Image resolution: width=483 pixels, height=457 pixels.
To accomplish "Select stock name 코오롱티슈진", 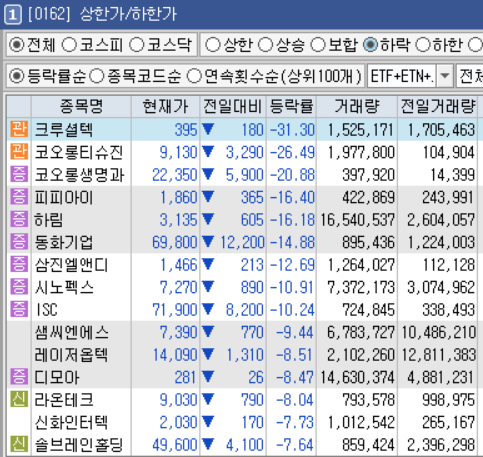I will (79, 152).
